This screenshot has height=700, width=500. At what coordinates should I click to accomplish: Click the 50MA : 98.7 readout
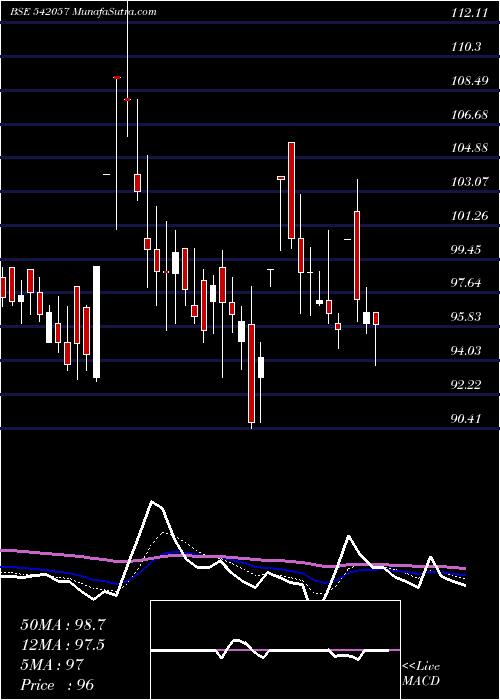(63, 625)
